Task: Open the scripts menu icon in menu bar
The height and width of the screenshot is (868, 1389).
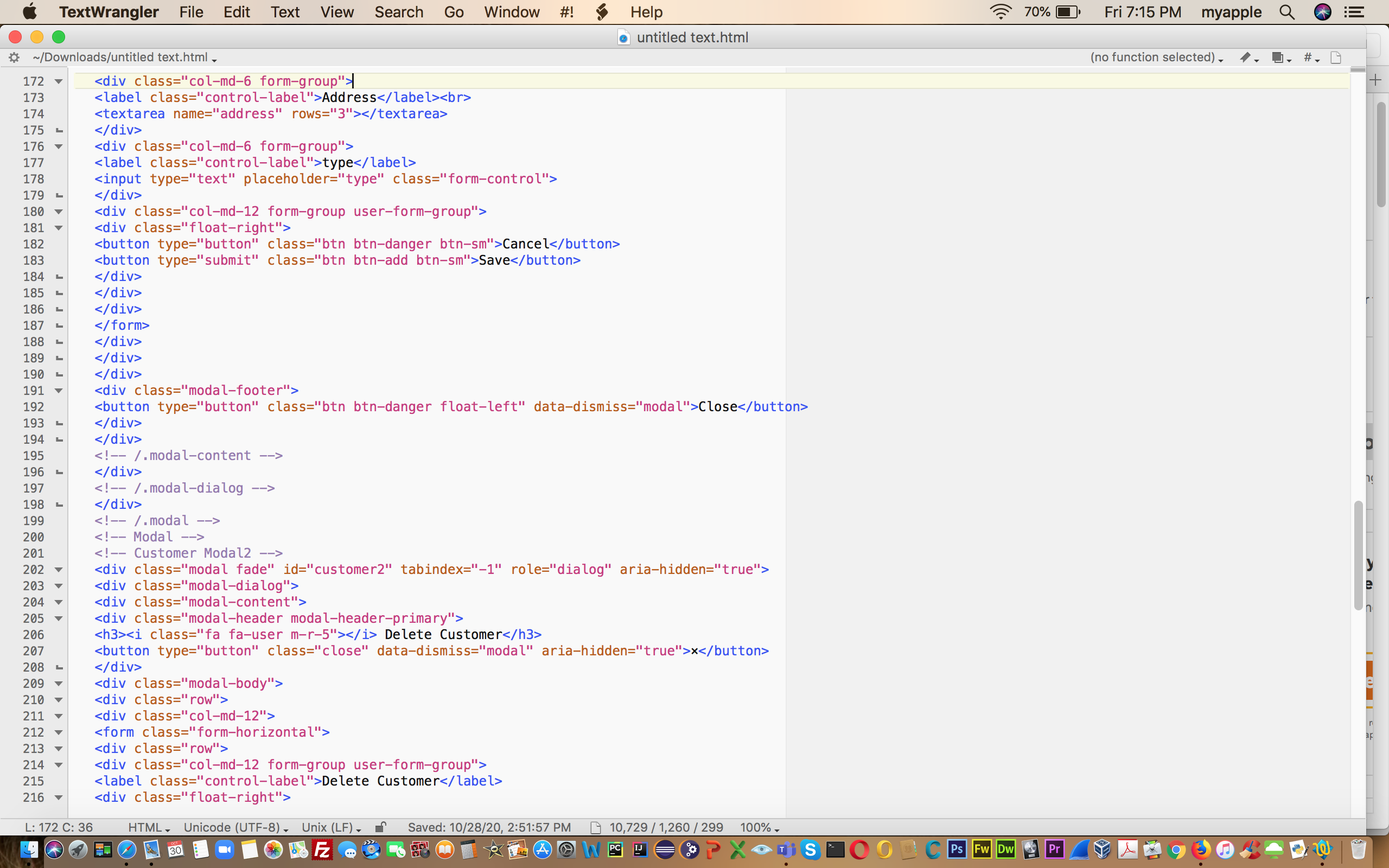Action: point(602,12)
